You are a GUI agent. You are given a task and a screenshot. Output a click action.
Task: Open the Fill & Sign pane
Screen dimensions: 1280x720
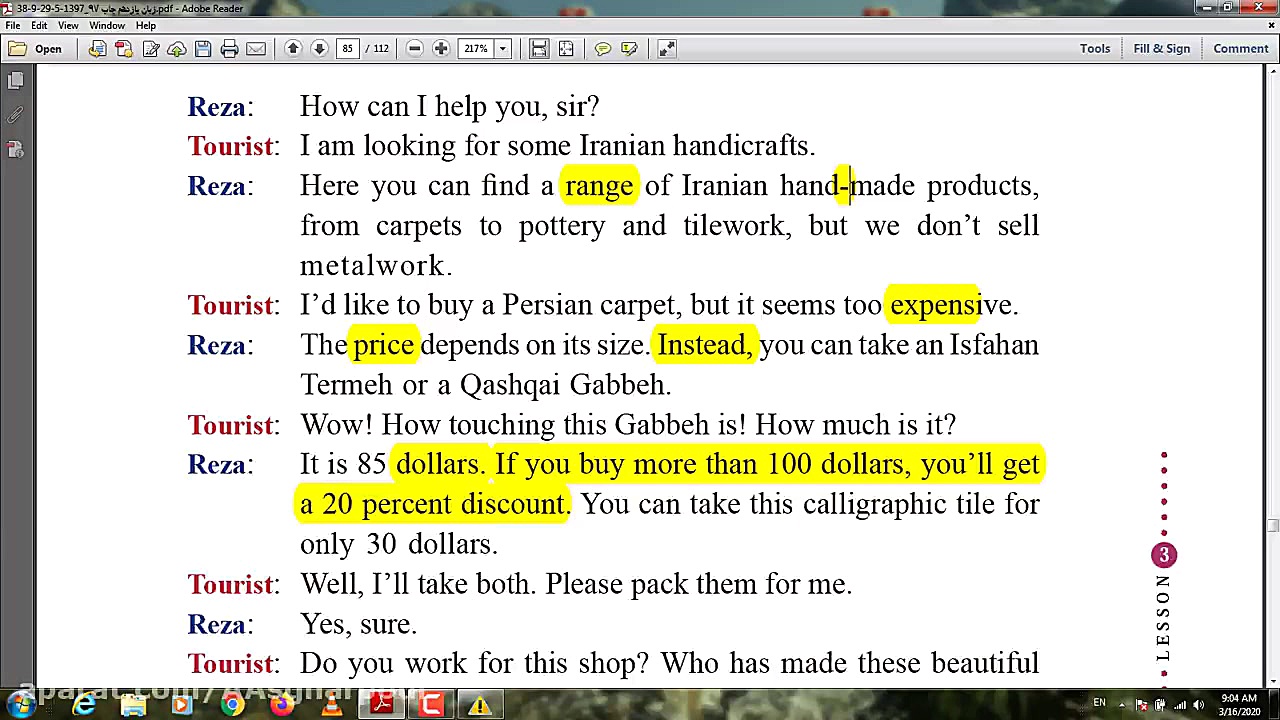click(1162, 48)
